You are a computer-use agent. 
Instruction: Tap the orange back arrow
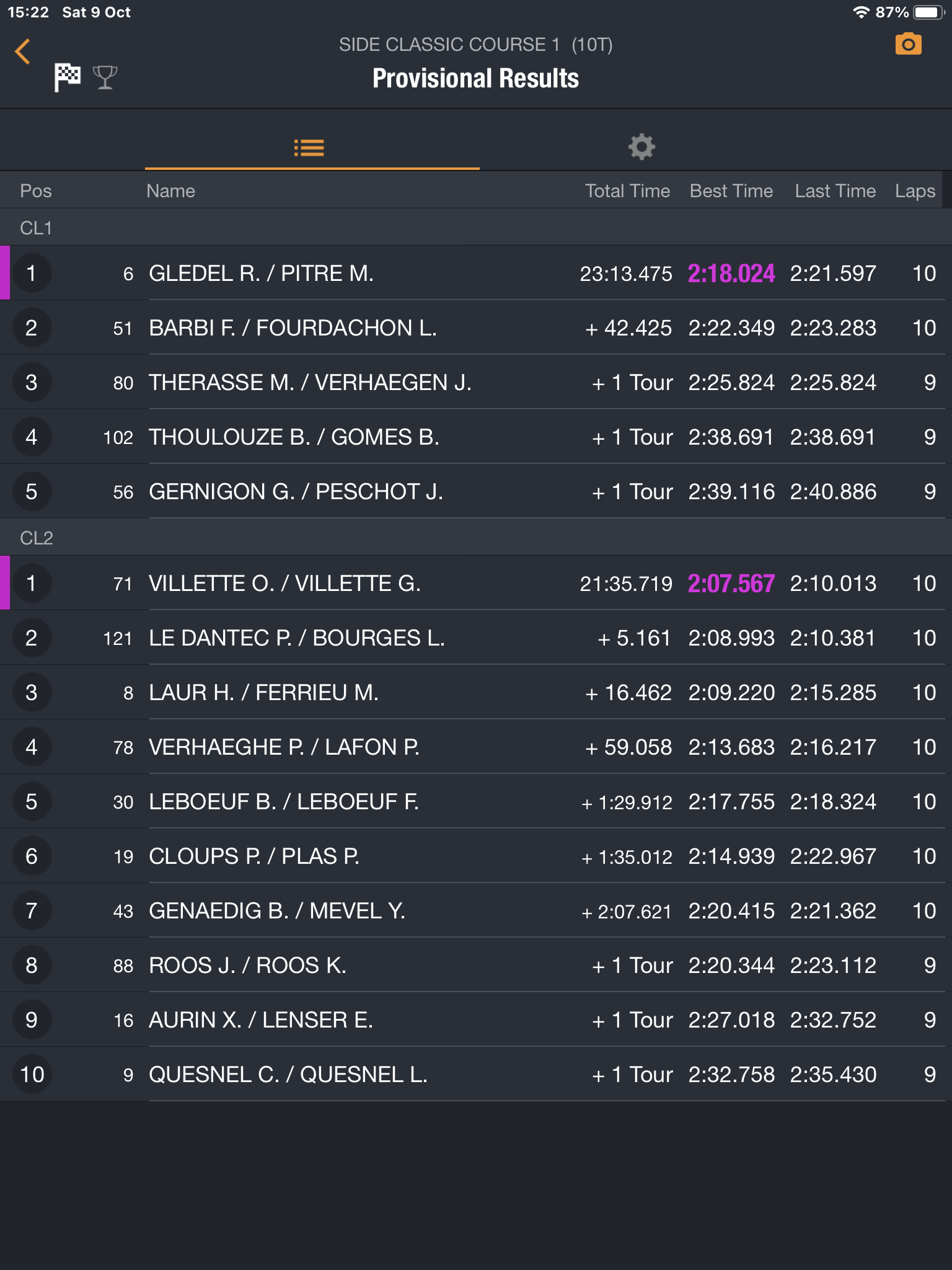tap(22, 51)
